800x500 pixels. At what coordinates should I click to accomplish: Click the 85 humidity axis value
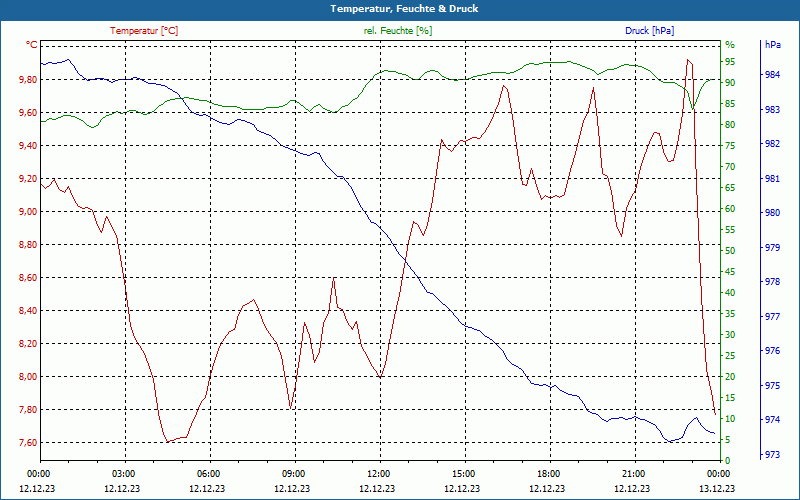point(730,104)
